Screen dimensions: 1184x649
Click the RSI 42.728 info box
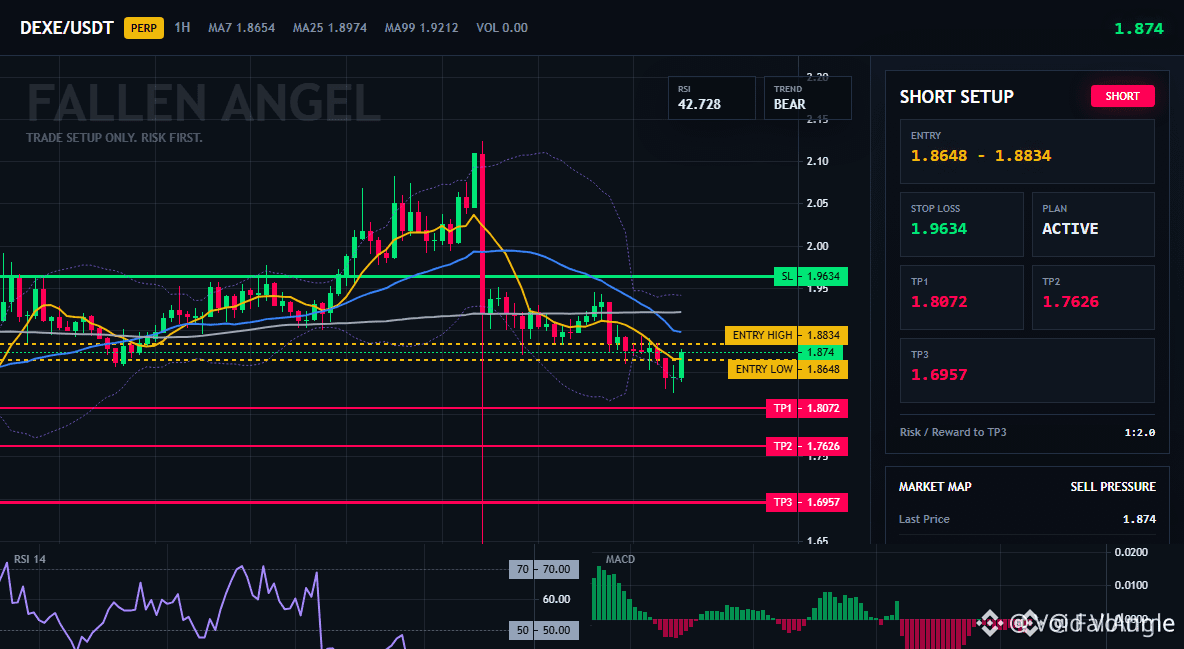pos(711,97)
